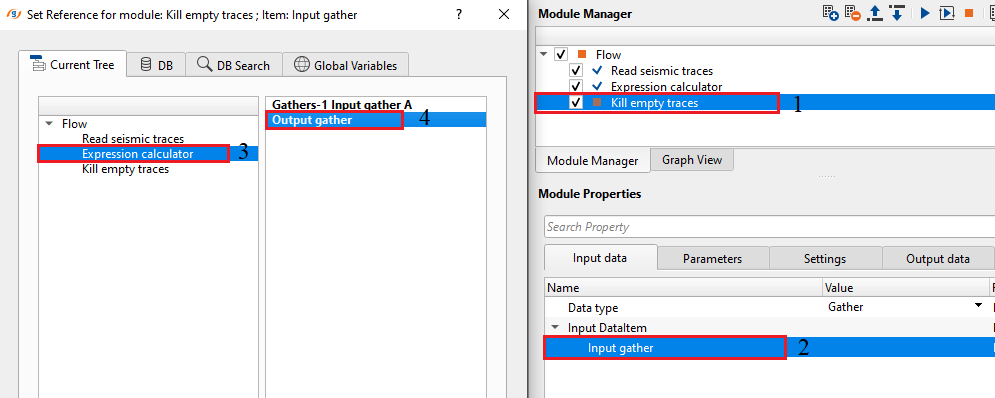This screenshot has height=398, width=995.
Task: Click the Add module icon in Module Manager
Action: pos(831,13)
